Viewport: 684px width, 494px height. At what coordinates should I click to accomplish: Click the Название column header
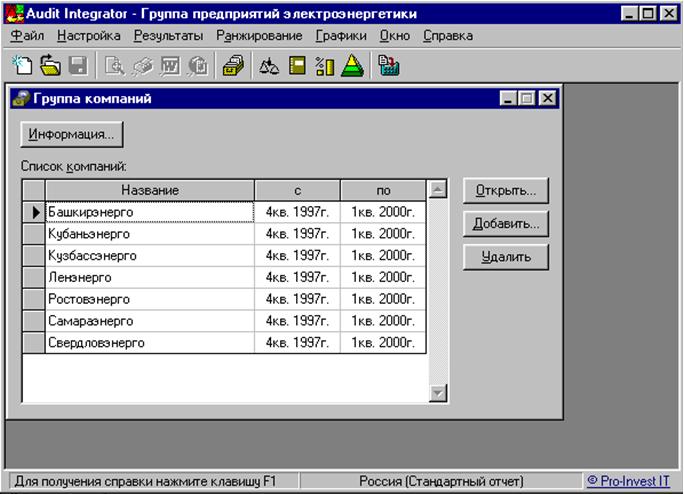(x=150, y=190)
